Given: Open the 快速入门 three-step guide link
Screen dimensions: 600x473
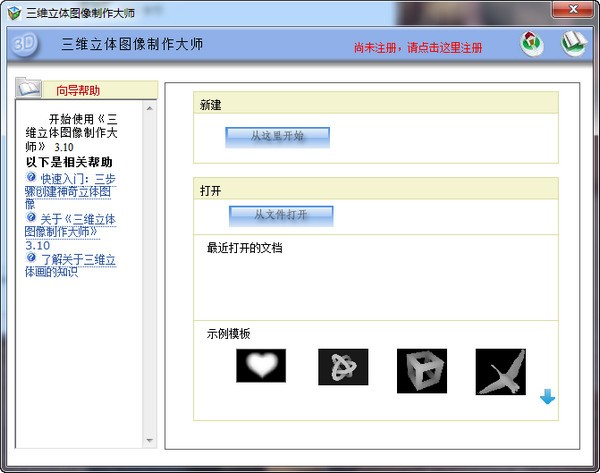Looking at the screenshot, I should (71, 191).
